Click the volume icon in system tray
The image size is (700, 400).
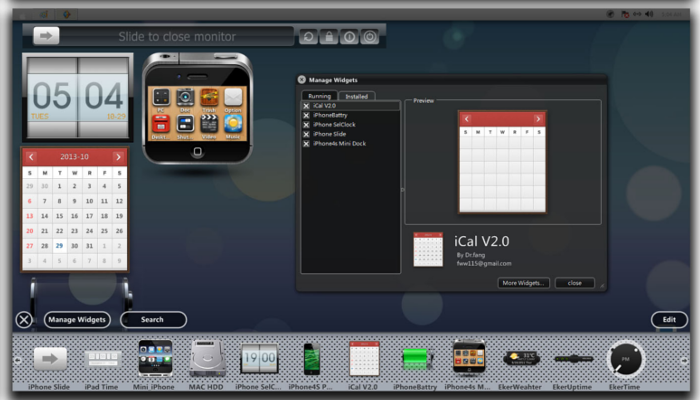click(x=649, y=14)
